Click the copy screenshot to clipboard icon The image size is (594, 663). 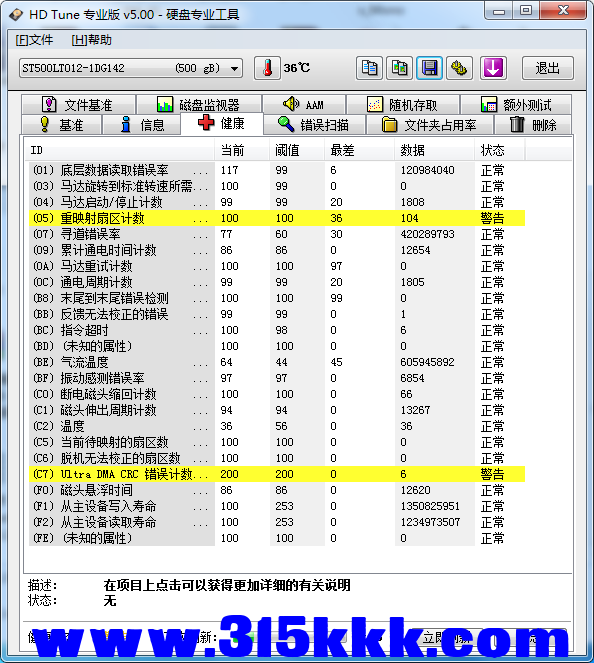click(400, 68)
